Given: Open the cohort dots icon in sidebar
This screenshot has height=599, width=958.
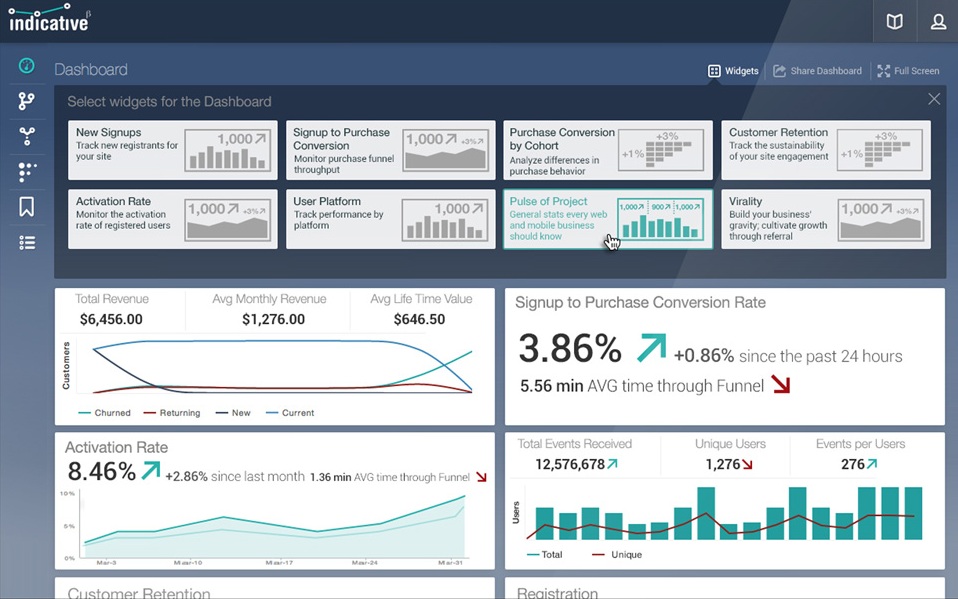Looking at the screenshot, I should coord(26,172).
